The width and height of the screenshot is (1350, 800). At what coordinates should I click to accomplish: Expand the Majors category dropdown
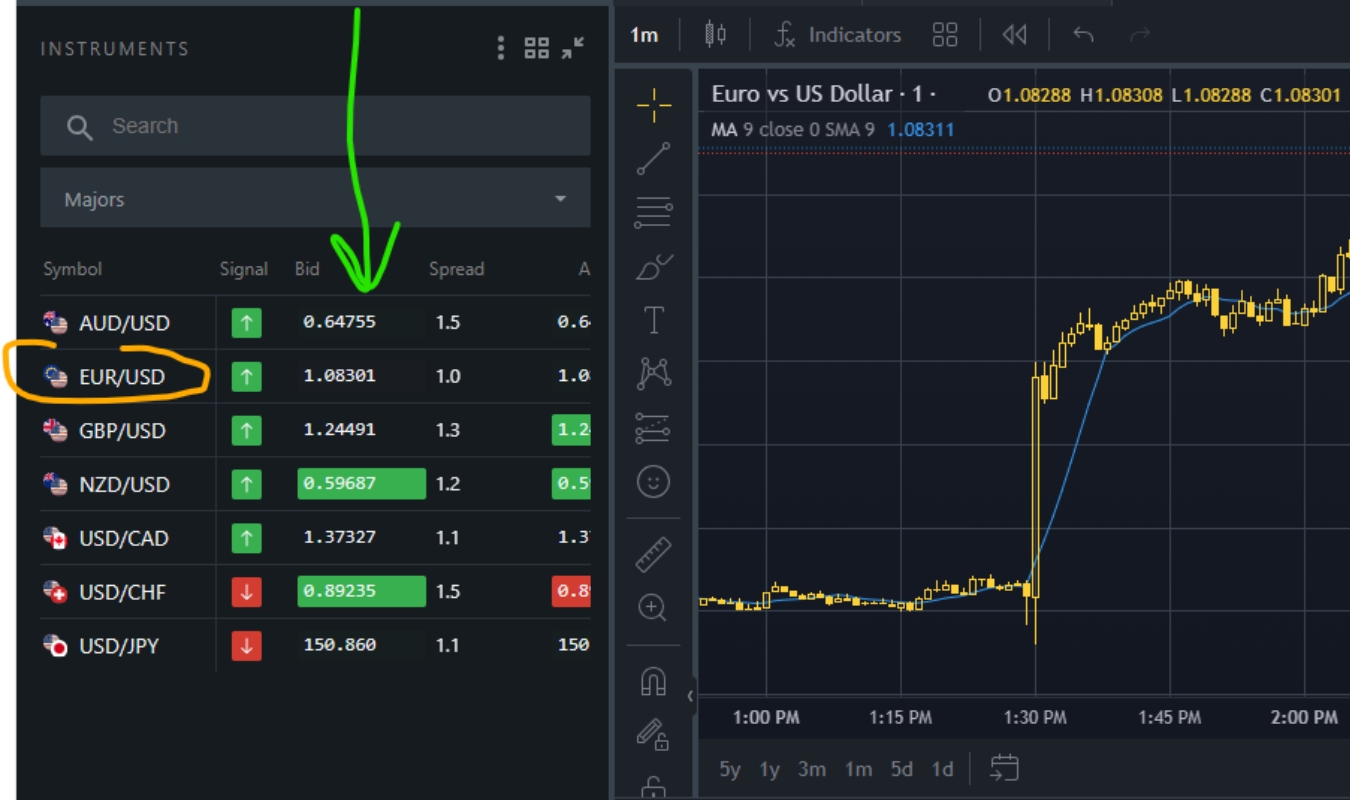(x=315, y=198)
